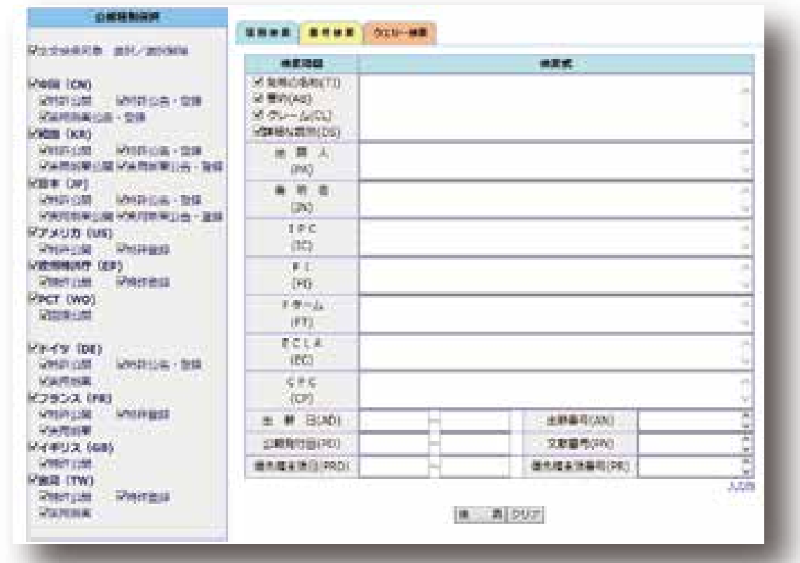Select the application number (AN) field
The height and width of the screenshot is (563, 800).
click(690, 421)
